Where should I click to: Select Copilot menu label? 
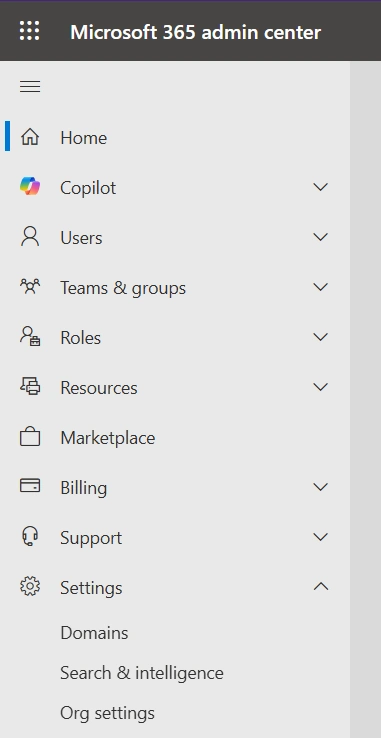(x=88, y=188)
